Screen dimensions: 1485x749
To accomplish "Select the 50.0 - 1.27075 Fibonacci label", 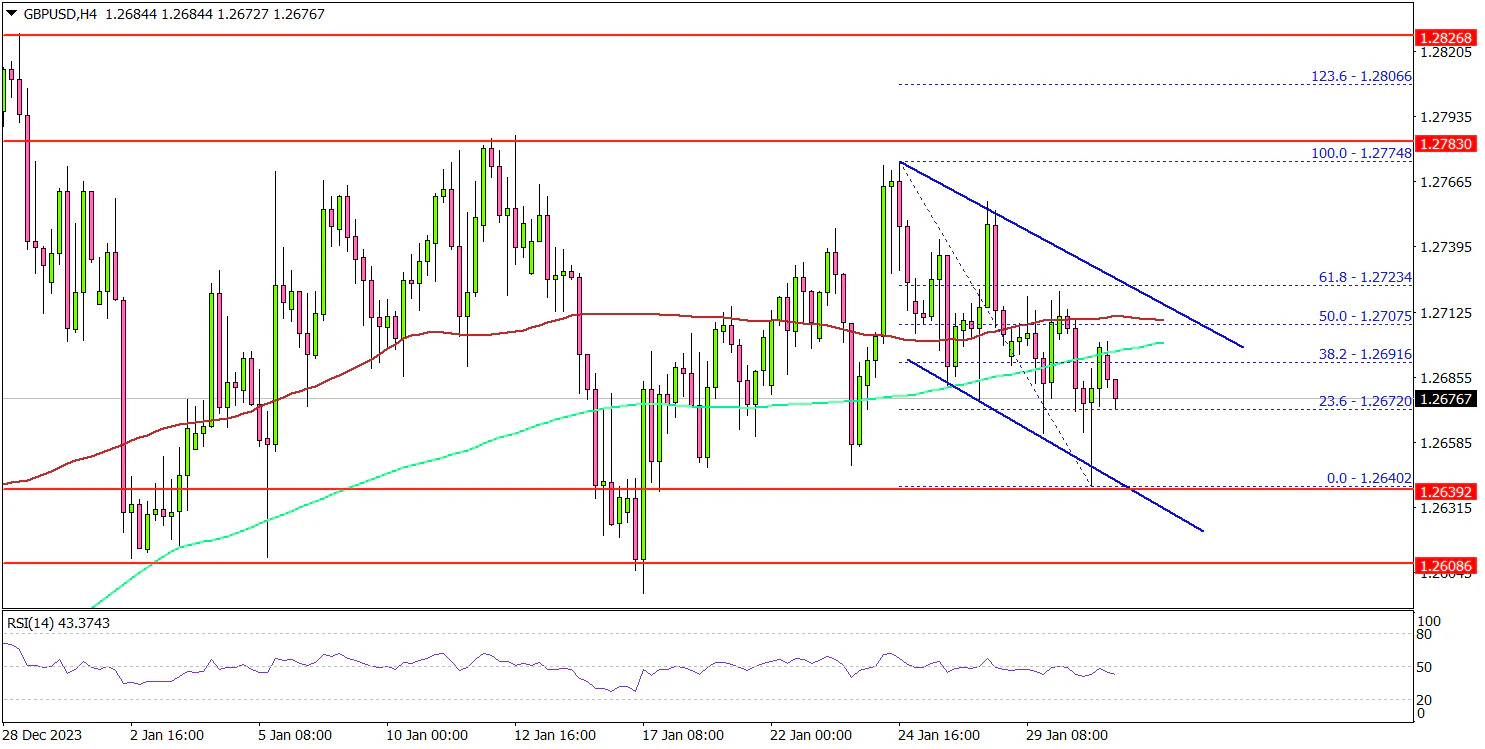I will click(x=1364, y=316).
